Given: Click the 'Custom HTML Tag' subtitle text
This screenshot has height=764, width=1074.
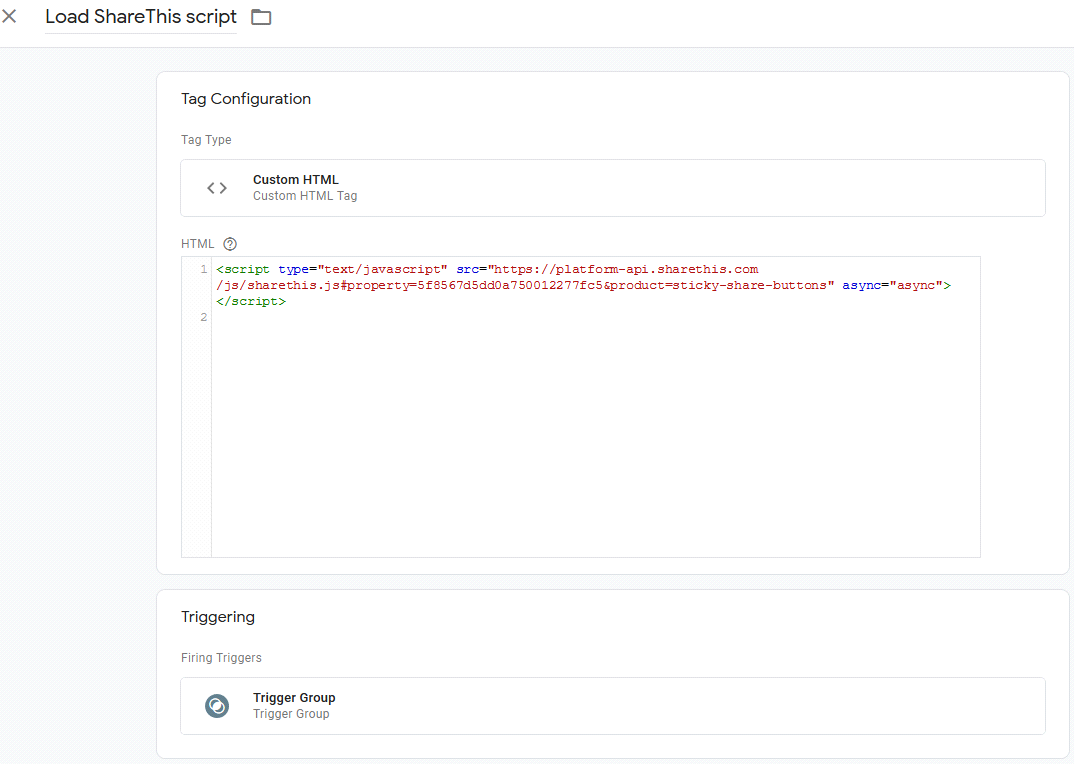Looking at the screenshot, I should (x=305, y=196).
